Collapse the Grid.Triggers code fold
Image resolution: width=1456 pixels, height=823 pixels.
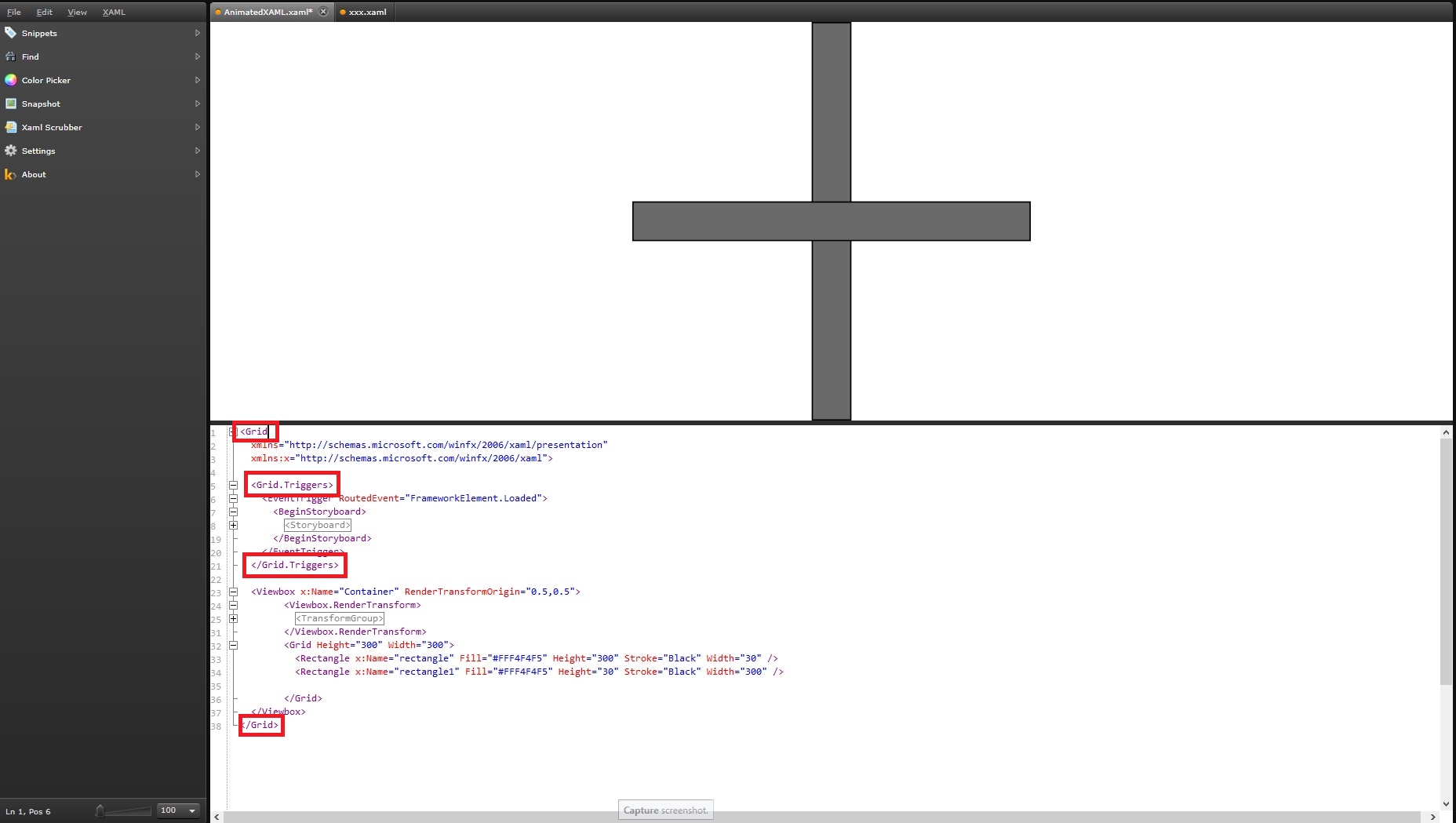(x=235, y=484)
